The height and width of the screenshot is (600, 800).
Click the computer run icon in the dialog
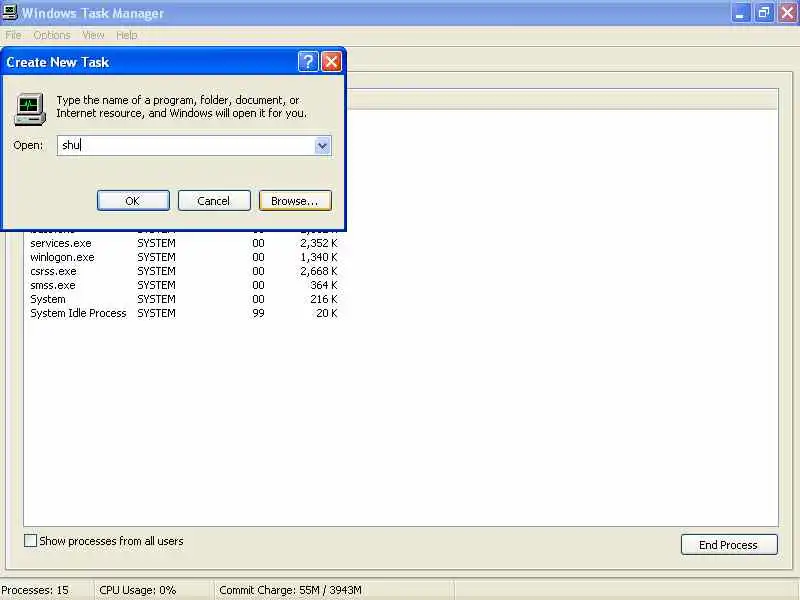tap(30, 109)
